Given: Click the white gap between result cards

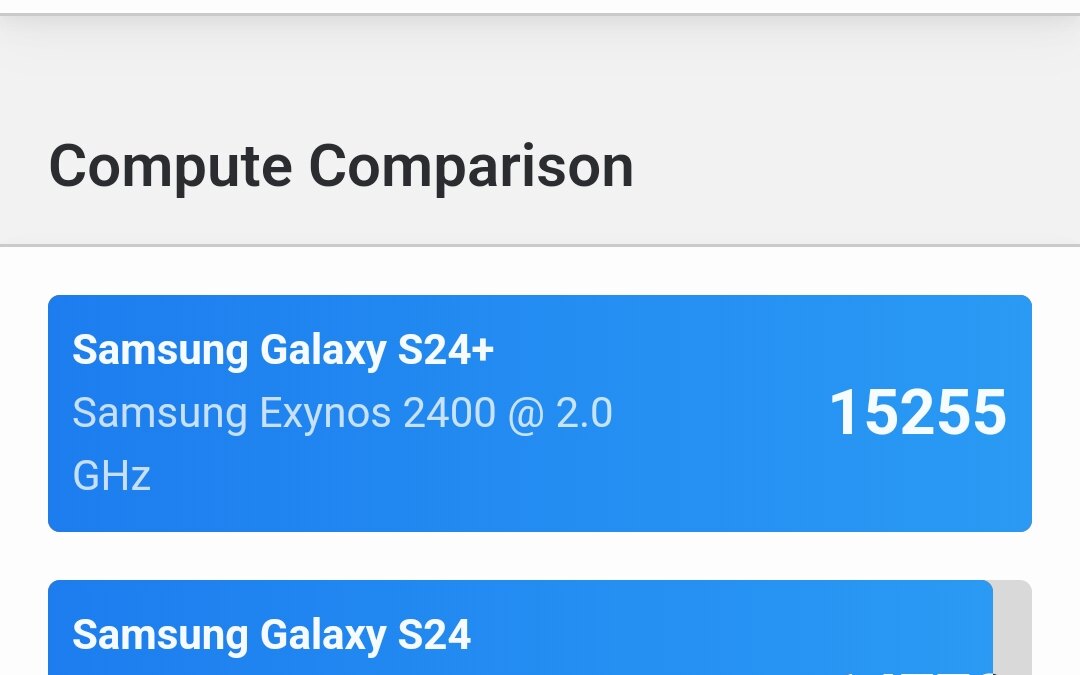Looking at the screenshot, I should [540, 555].
